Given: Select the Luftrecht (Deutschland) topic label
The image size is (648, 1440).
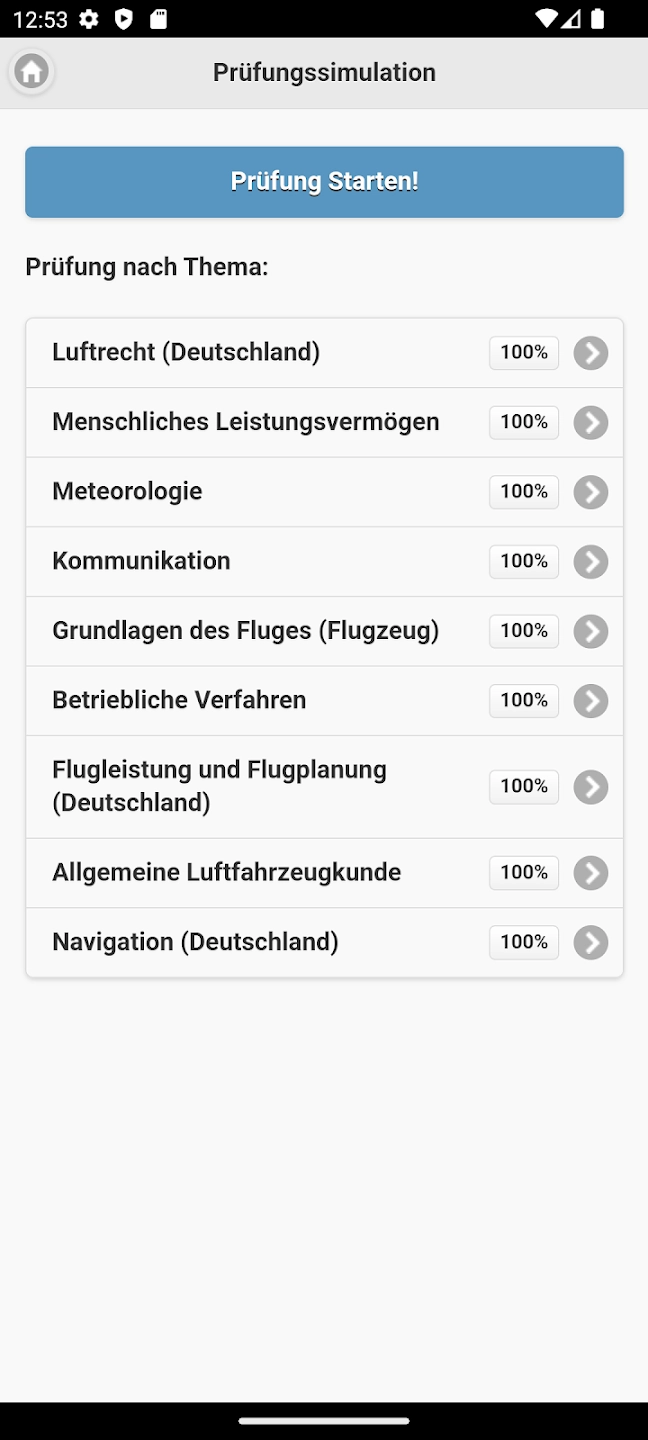Looking at the screenshot, I should (x=186, y=352).
